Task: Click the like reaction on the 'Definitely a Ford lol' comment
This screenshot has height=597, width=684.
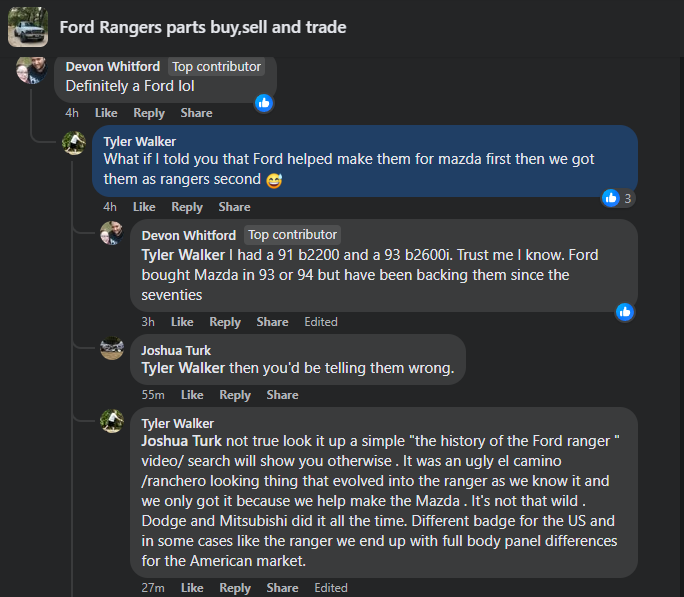Action: (264, 102)
